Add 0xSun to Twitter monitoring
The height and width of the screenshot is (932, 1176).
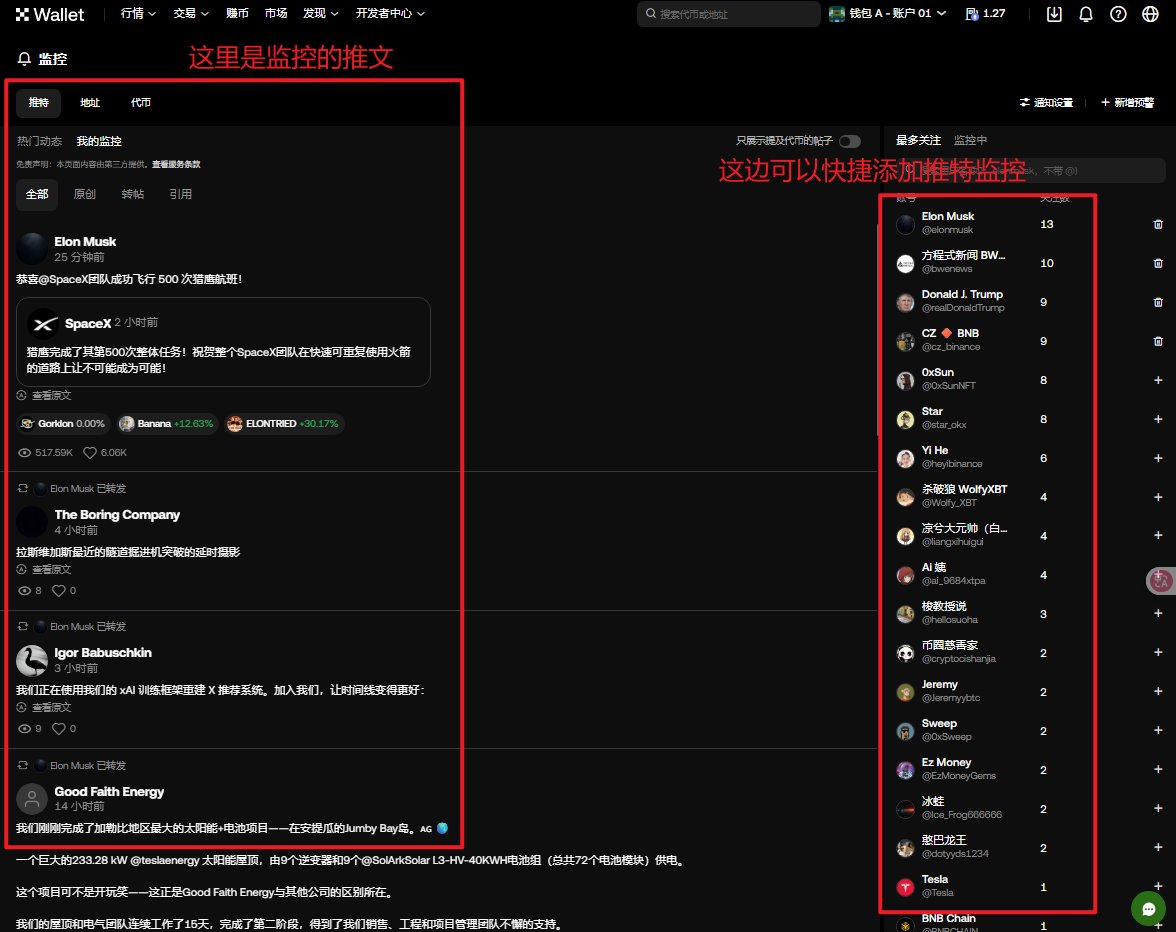pyautogui.click(x=1158, y=380)
